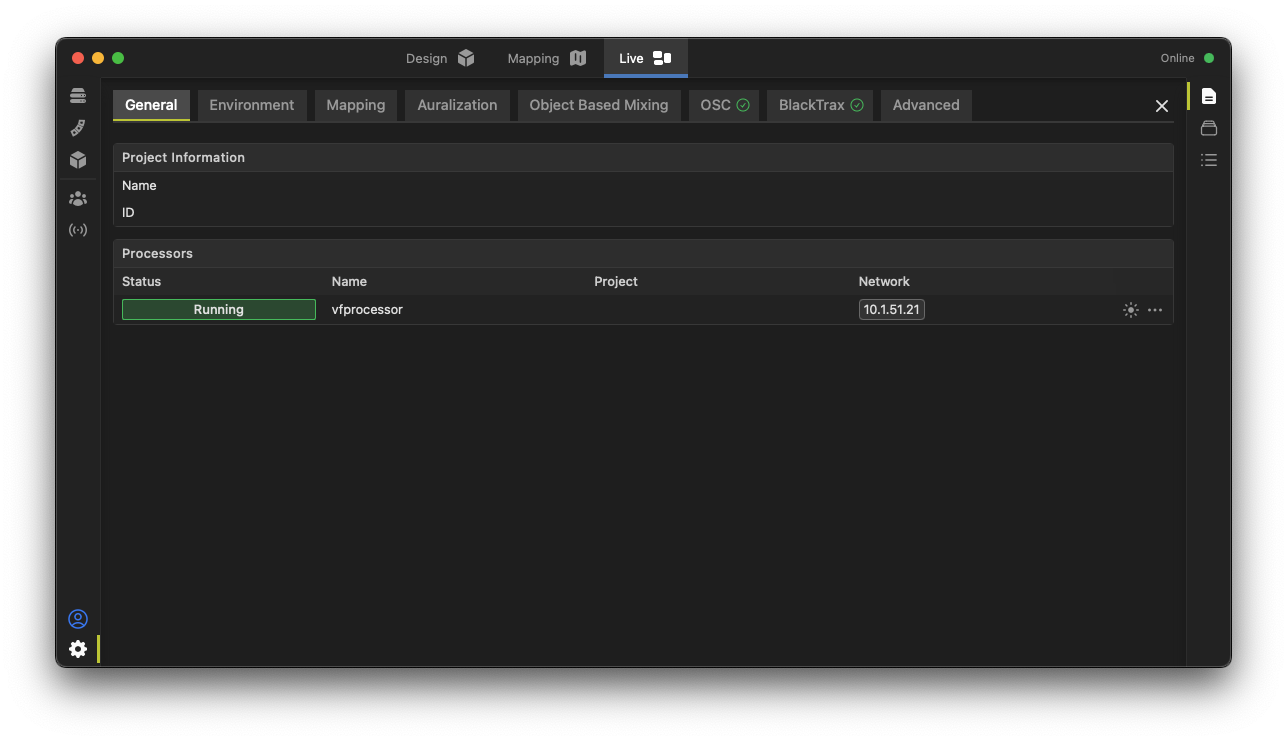Image resolution: width=1287 pixels, height=741 pixels.
Task: Click the settings gear icon
Action: (78, 649)
